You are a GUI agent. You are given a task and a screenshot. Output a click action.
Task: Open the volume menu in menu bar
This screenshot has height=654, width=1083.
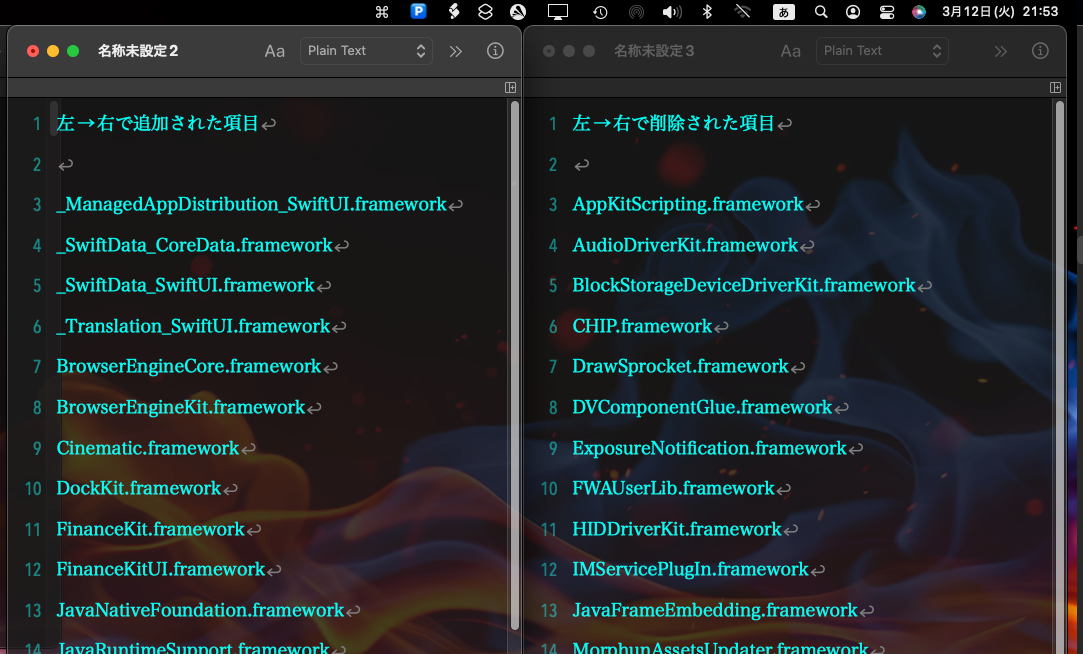pyautogui.click(x=672, y=12)
